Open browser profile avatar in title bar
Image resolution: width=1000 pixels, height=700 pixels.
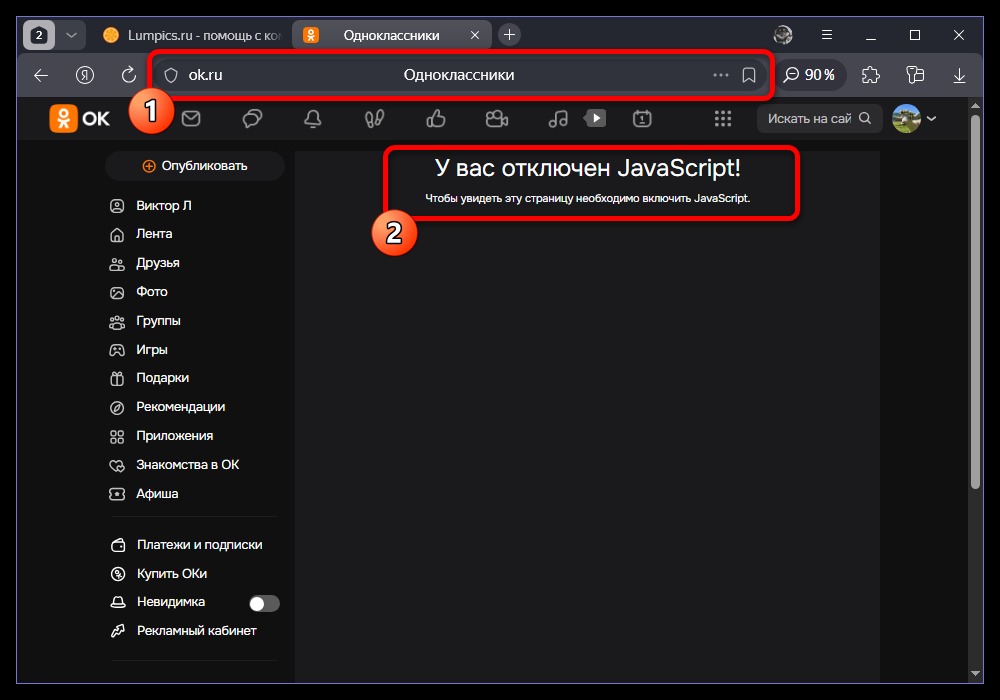pos(783,35)
